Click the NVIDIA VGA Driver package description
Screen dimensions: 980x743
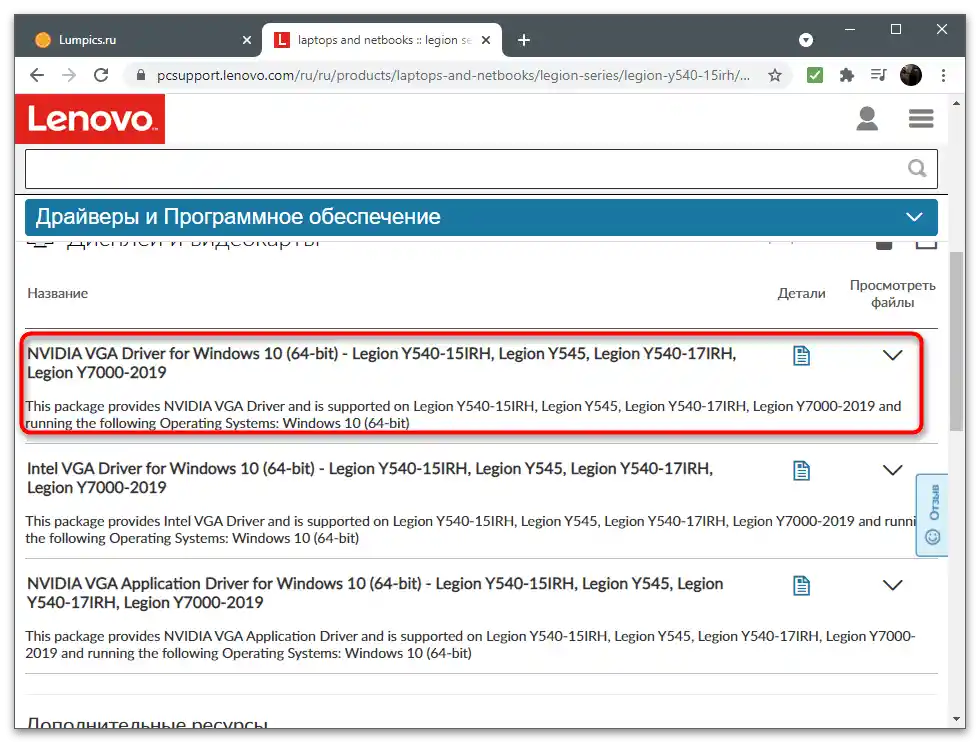(463, 414)
